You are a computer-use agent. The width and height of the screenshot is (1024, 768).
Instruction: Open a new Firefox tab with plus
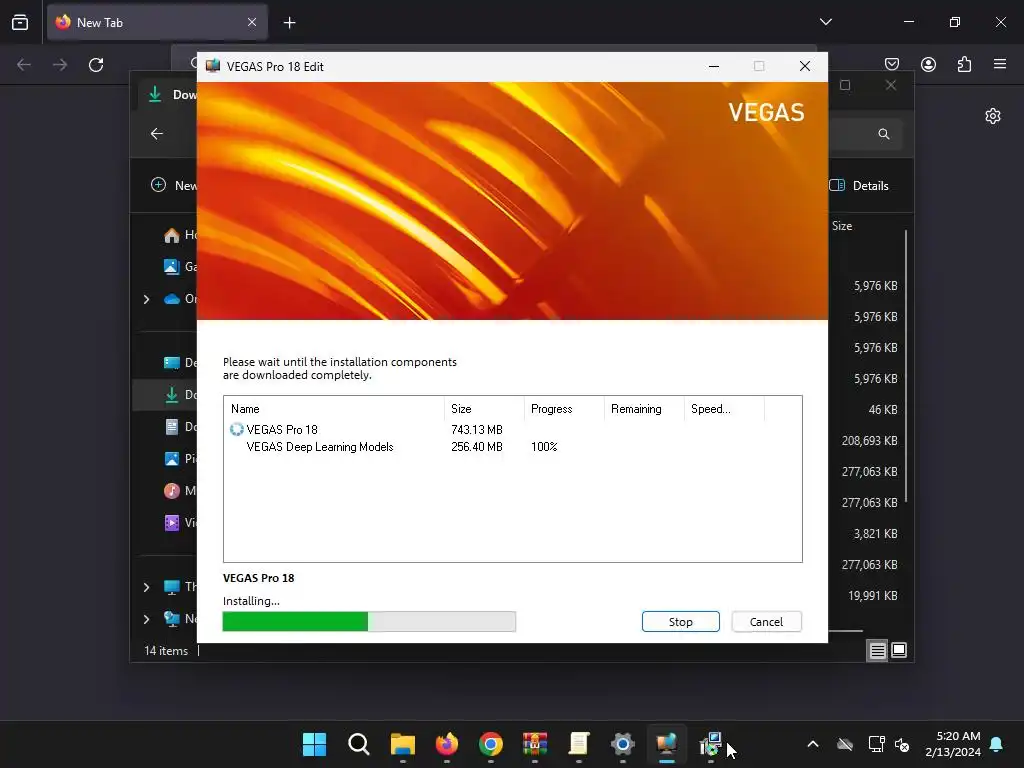[x=289, y=23]
